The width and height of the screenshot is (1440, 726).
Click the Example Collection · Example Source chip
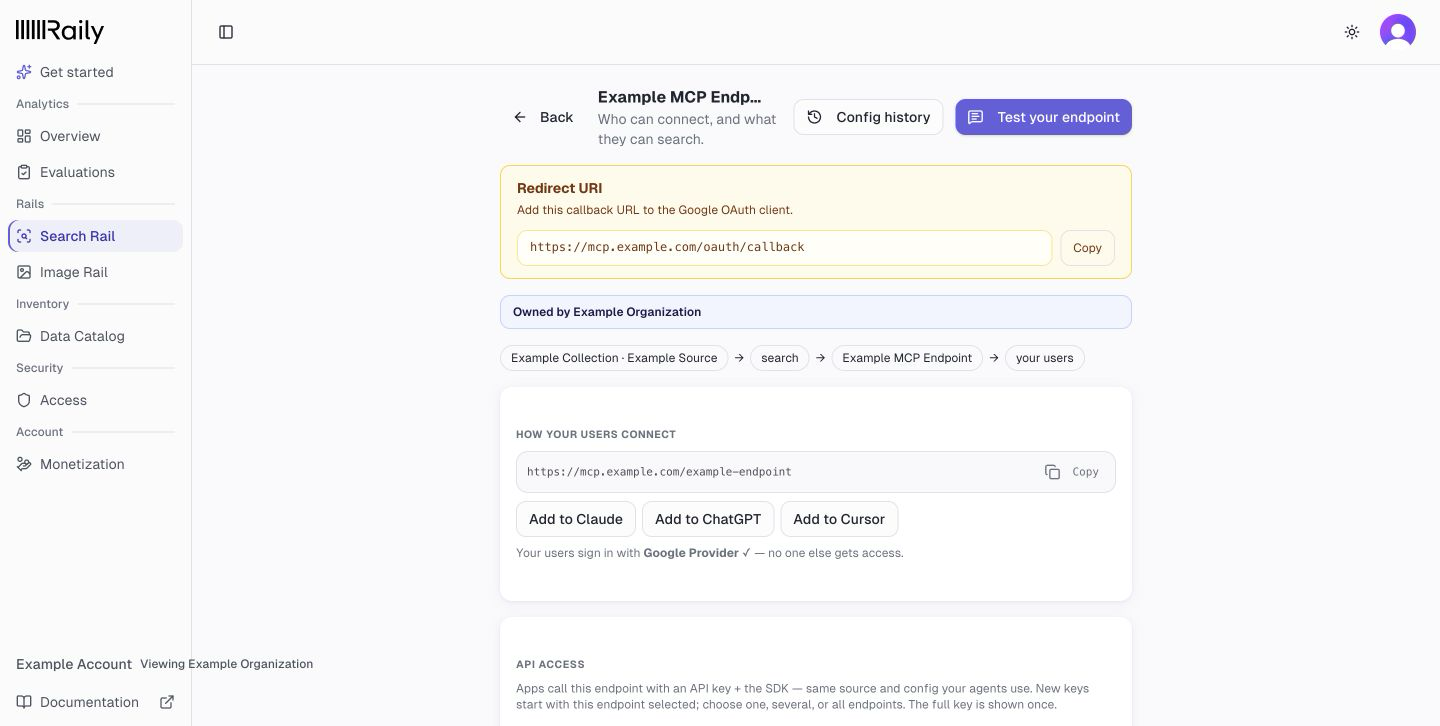pos(614,358)
